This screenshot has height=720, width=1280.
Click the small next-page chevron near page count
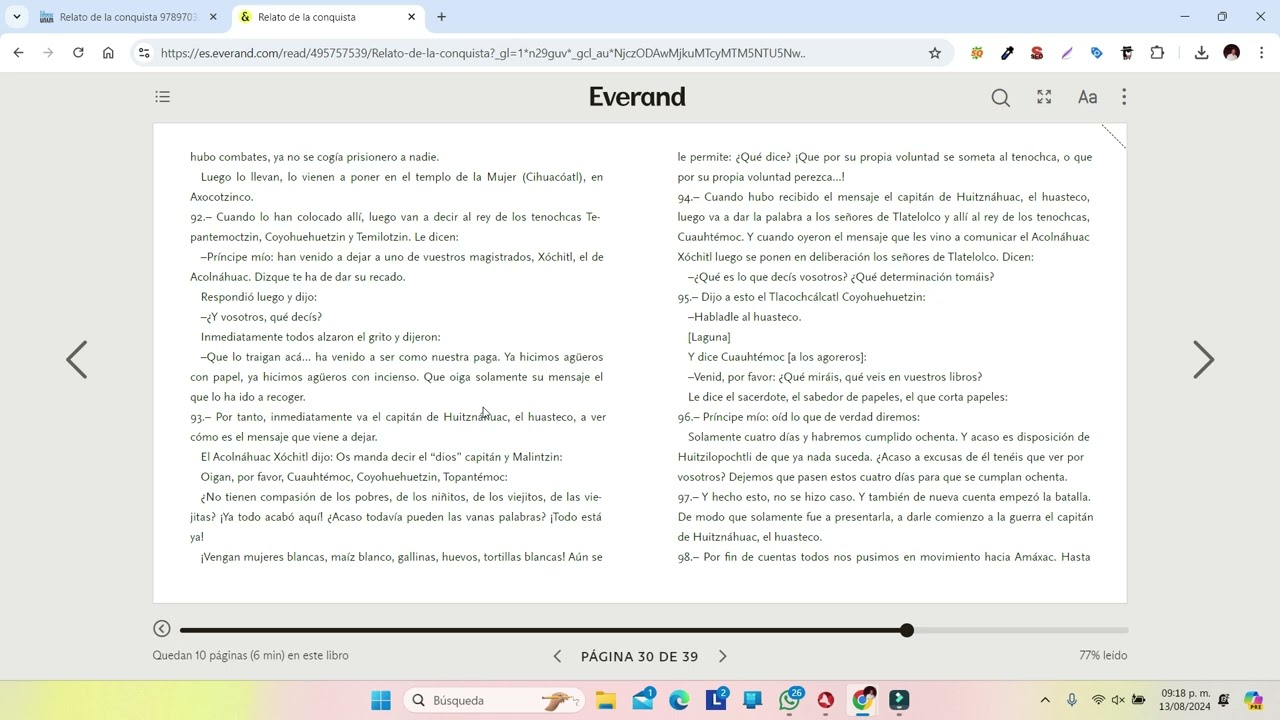pyautogui.click(x=723, y=656)
